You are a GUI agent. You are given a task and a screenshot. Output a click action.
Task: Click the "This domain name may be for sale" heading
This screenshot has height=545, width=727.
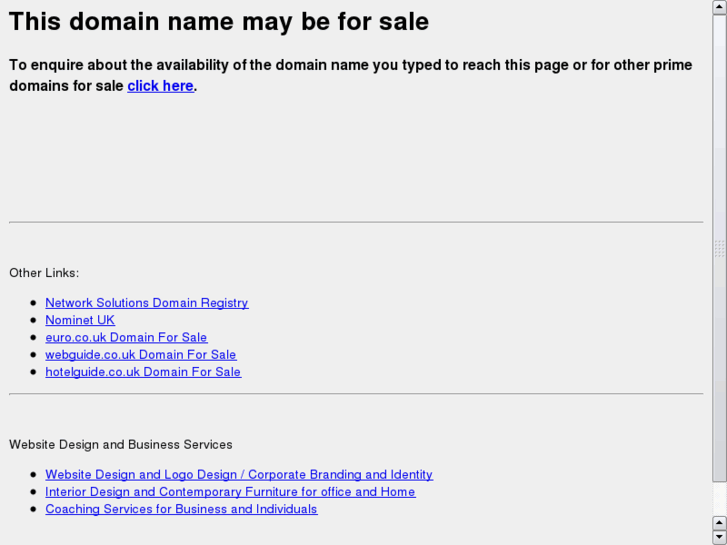pos(219,21)
